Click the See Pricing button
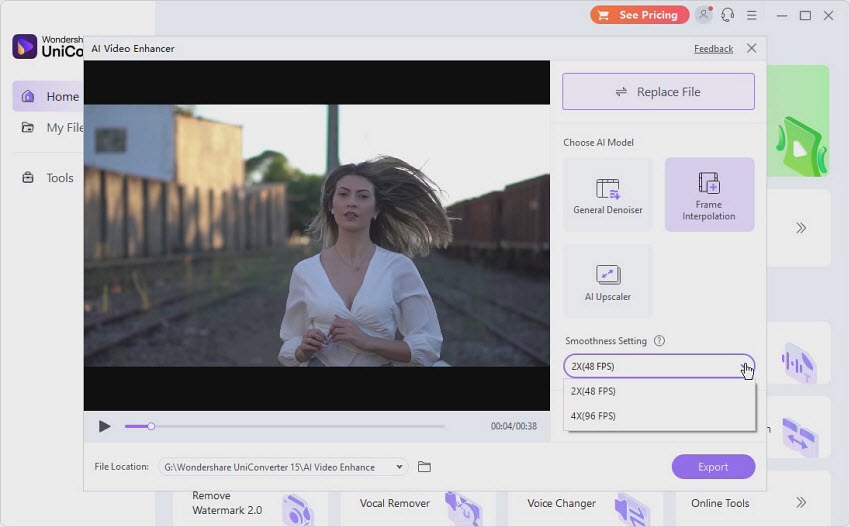Image resolution: width=850 pixels, height=527 pixels. coord(639,15)
